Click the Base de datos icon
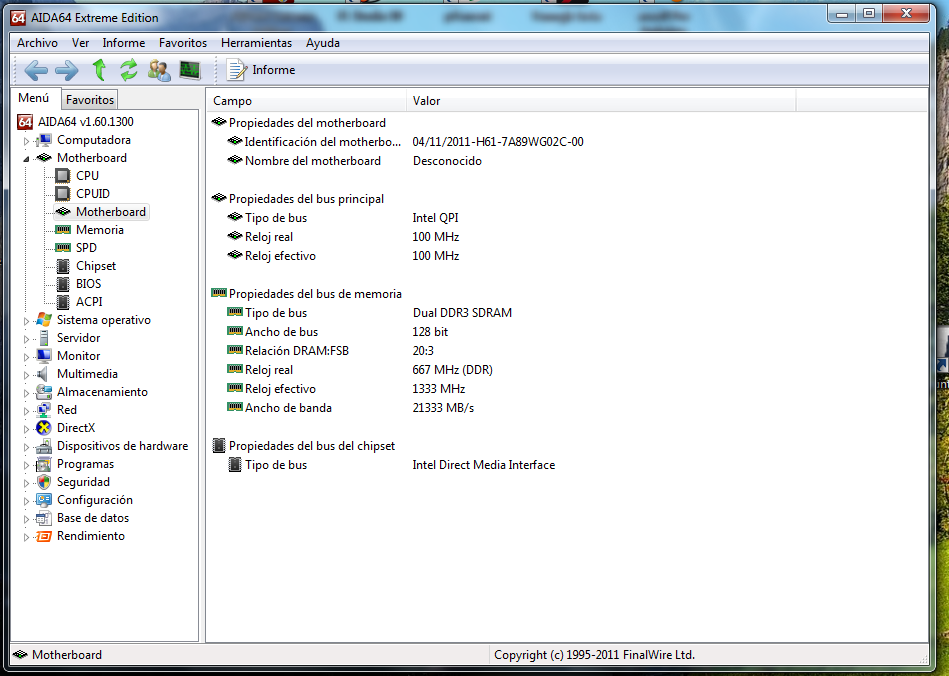949x676 pixels. [44, 518]
